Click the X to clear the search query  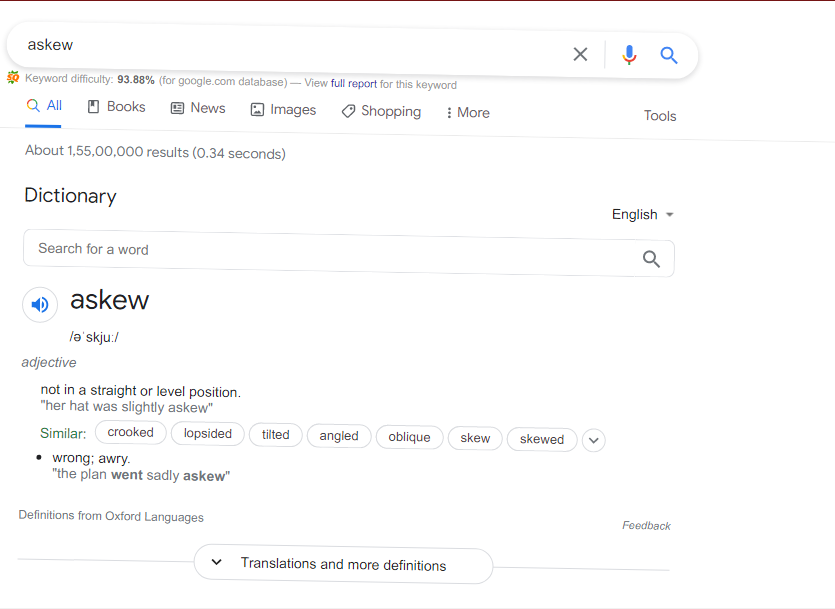tap(580, 55)
